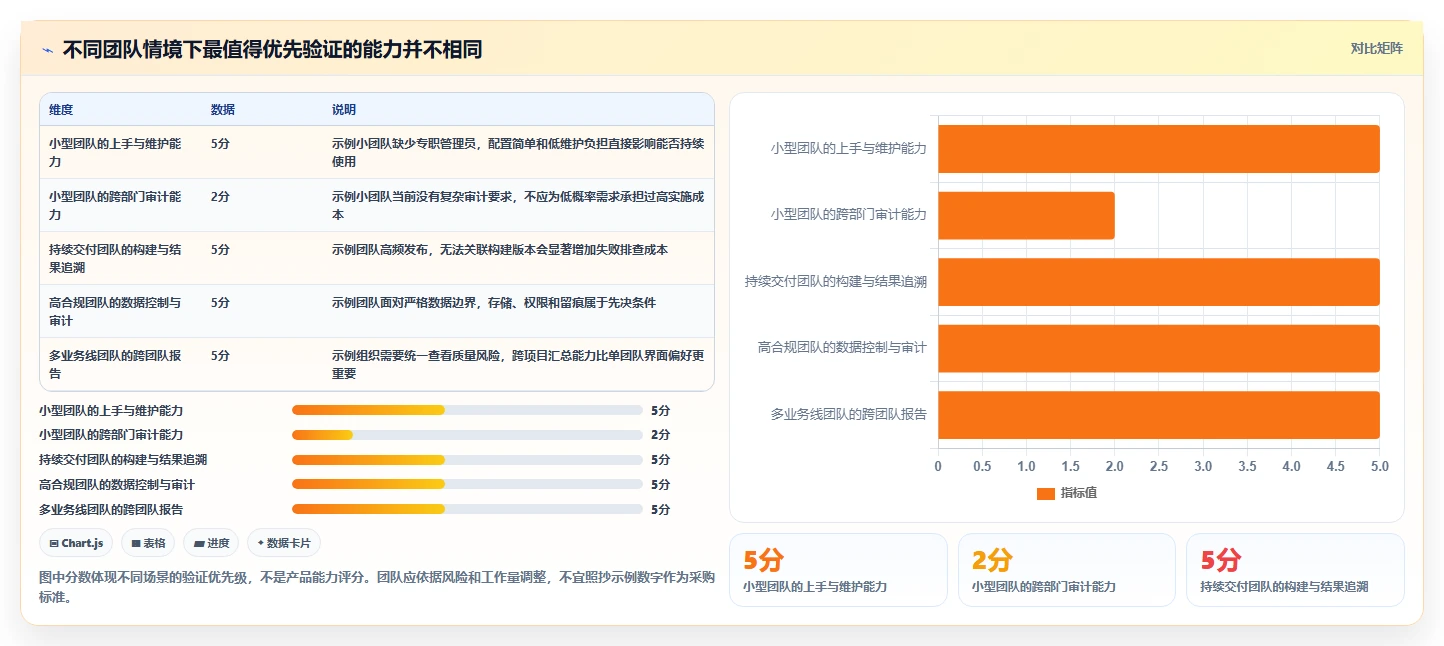Click the main title 不同团队情境下最值得优先验证的能力并不相同
Screen dimensions: 1444x646
pos(272,49)
